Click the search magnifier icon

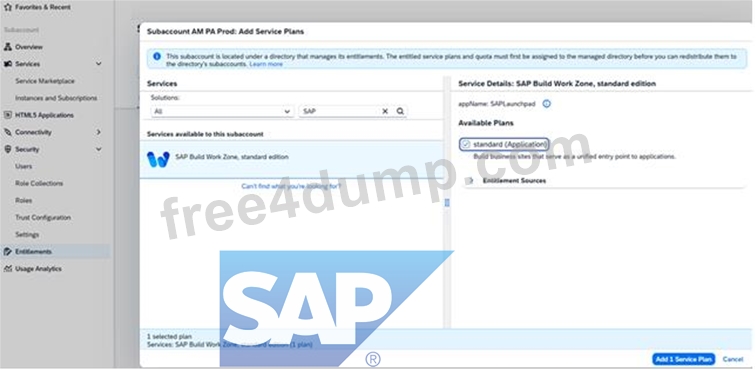400,111
